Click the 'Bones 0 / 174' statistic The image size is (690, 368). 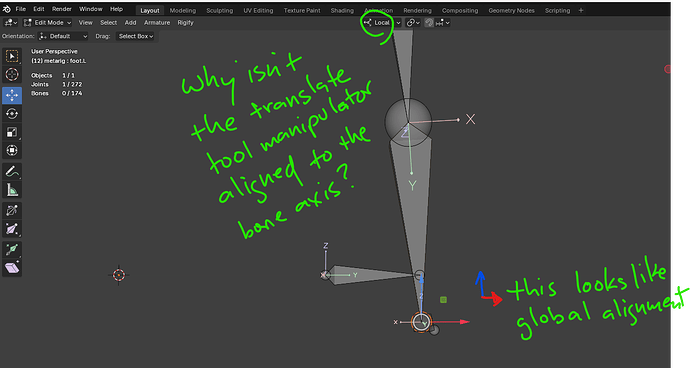tap(56, 93)
